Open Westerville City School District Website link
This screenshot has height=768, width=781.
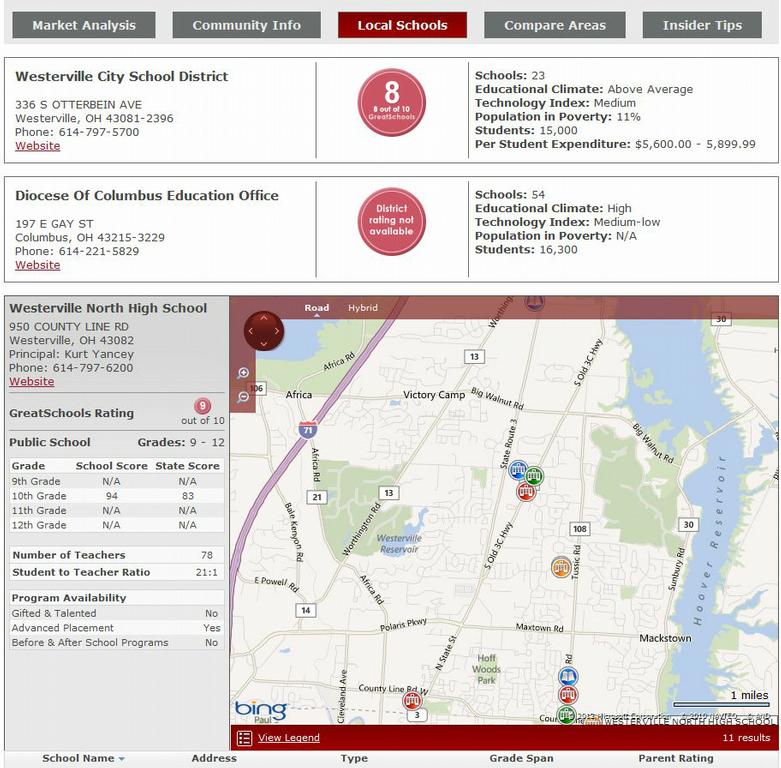point(37,146)
